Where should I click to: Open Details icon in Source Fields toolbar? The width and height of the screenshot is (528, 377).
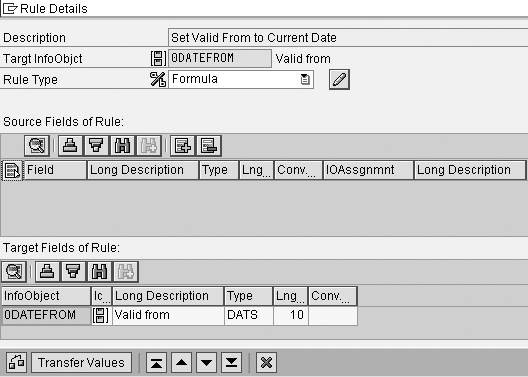pyautogui.click(x=37, y=146)
